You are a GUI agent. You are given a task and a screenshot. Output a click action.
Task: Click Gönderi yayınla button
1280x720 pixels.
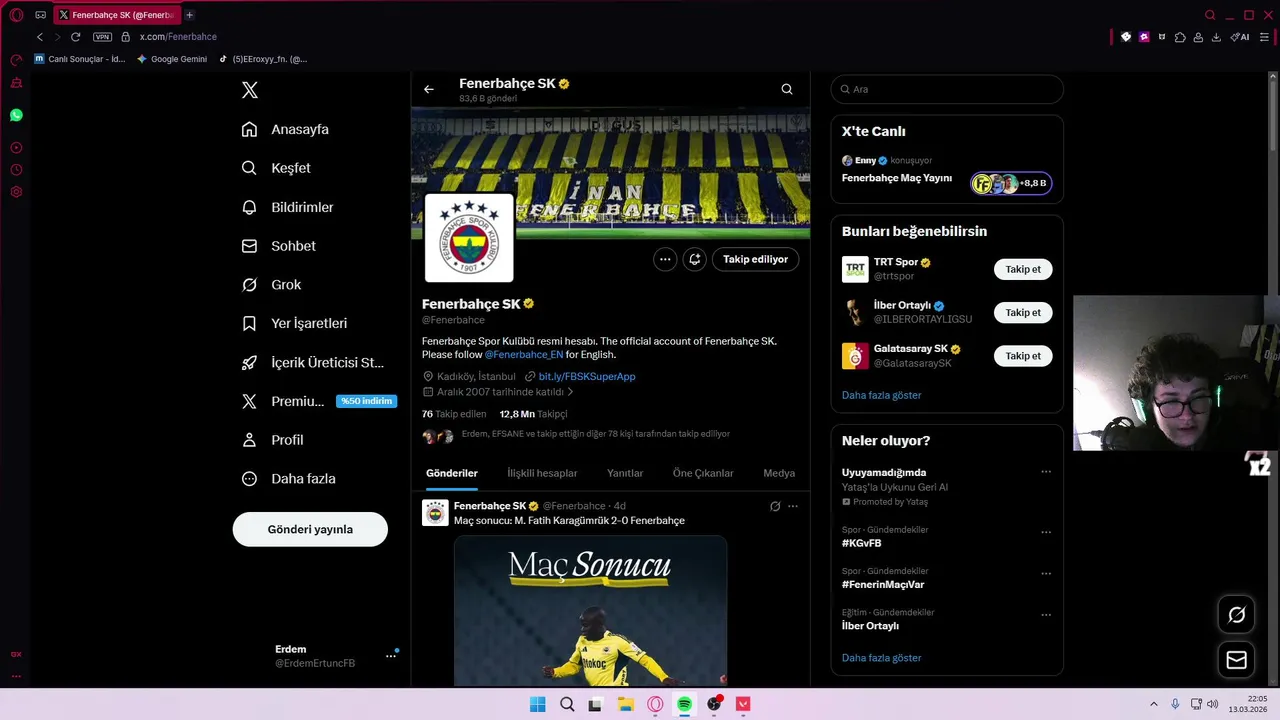[310, 529]
